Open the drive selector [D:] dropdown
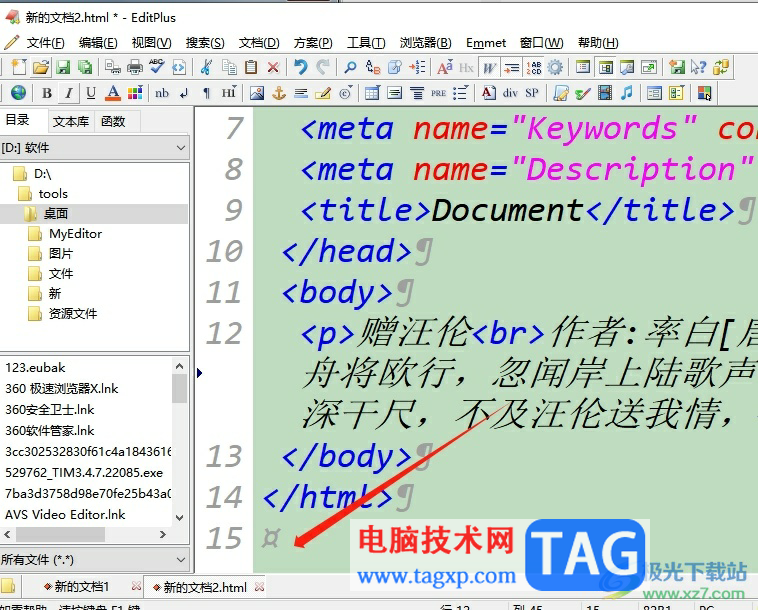 94,147
